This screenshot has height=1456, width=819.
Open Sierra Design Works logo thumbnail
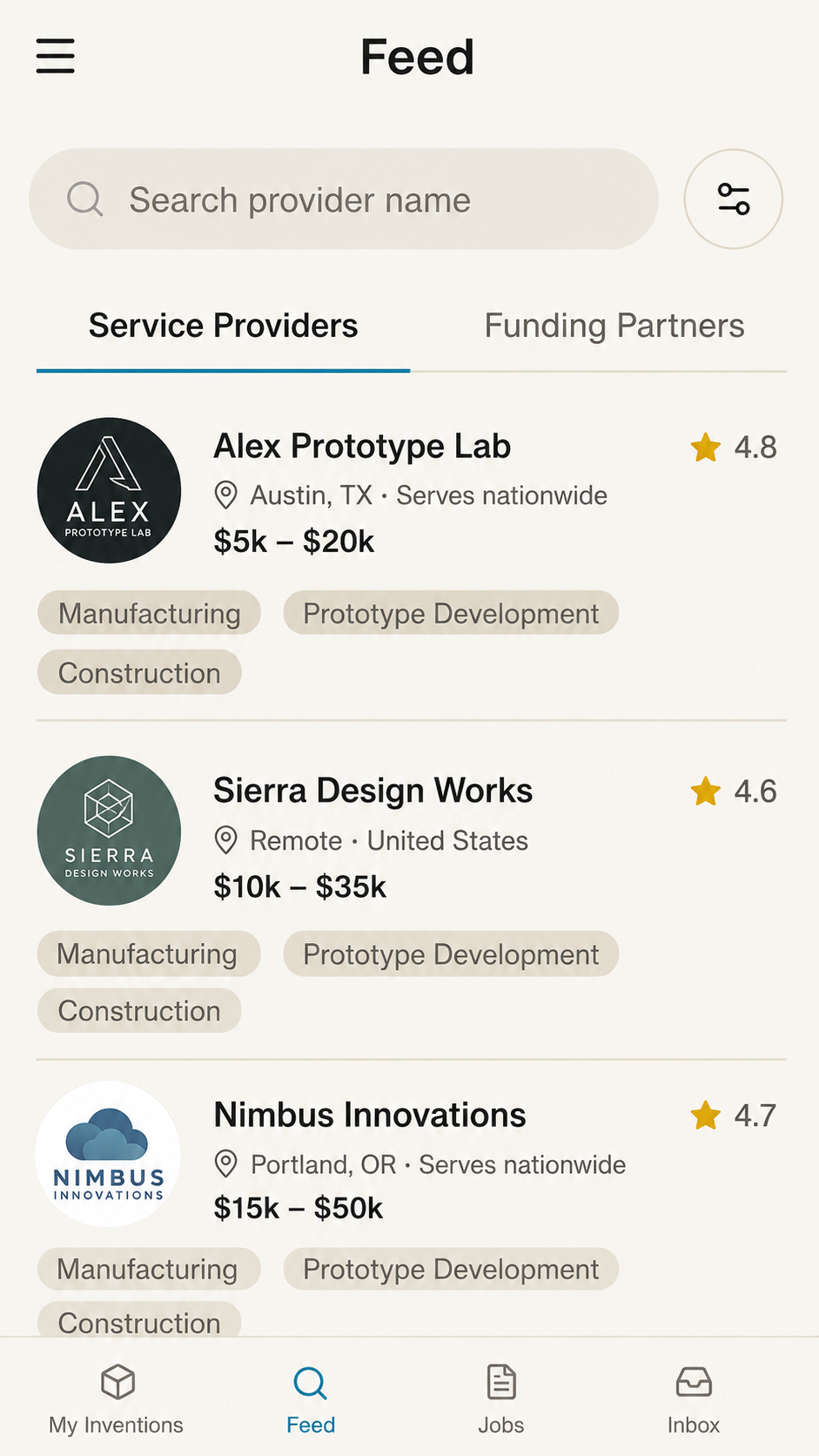tap(109, 831)
